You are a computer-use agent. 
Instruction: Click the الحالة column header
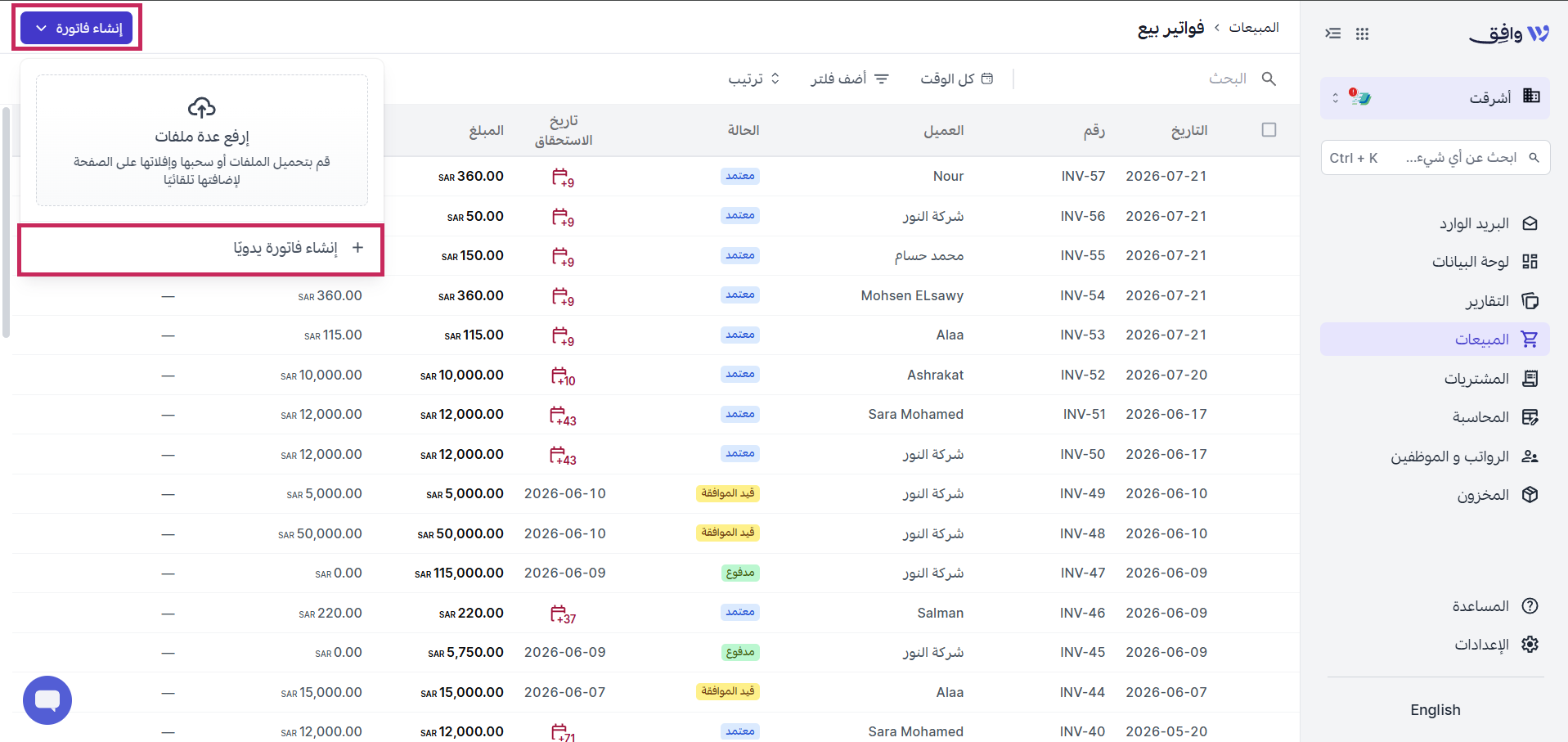[x=744, y=130]
